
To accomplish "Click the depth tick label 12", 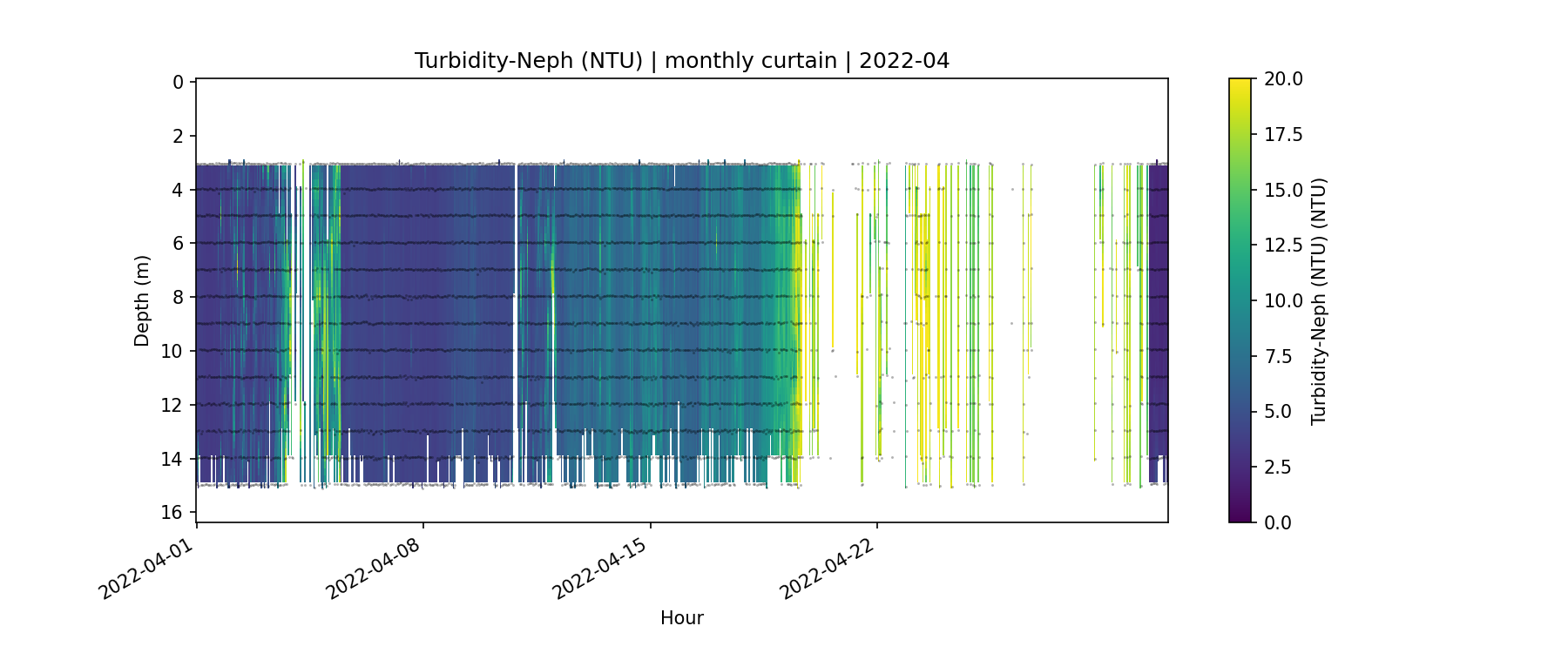I will [x=172, y=405].
